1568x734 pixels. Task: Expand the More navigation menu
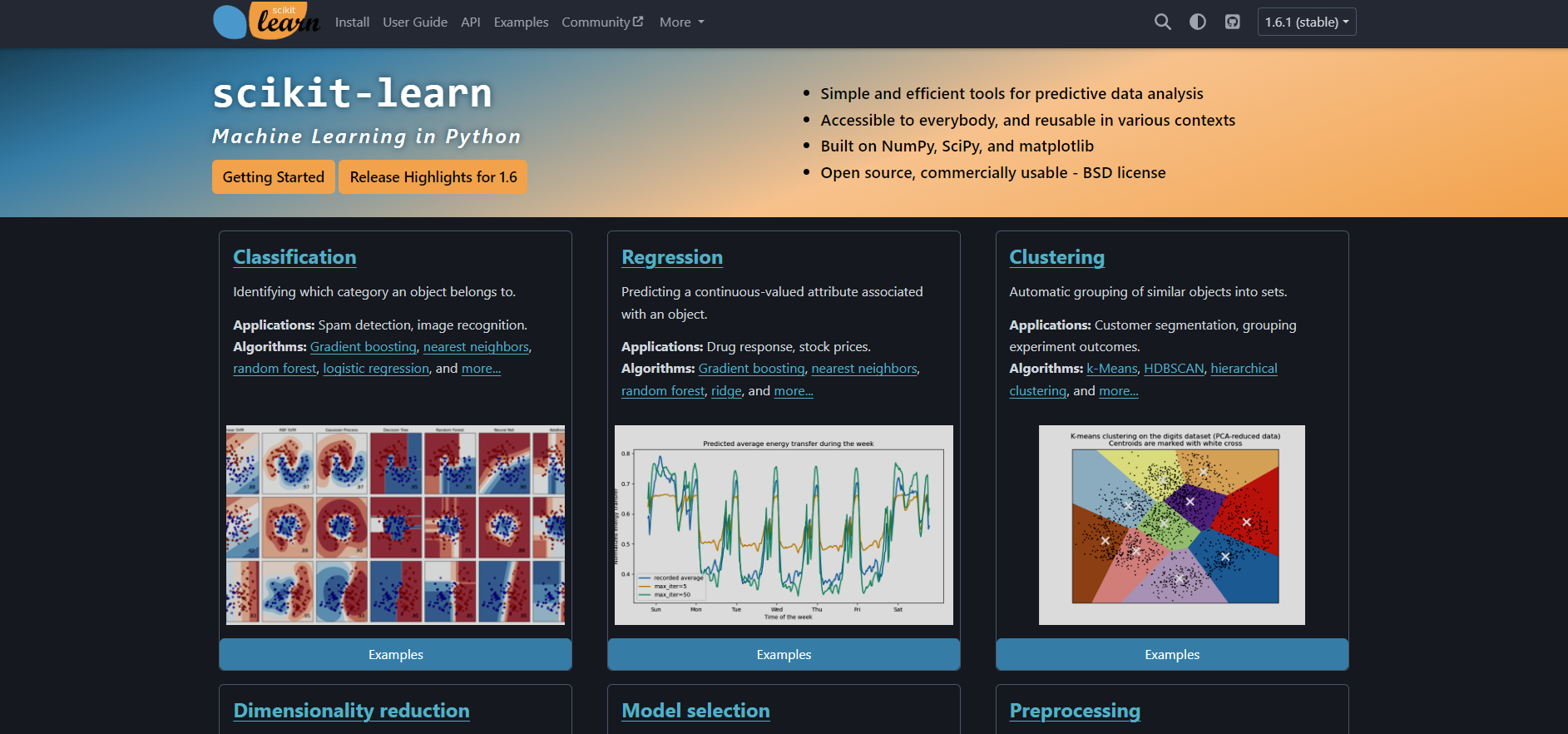pyautogui.click(x=681, y=22)
